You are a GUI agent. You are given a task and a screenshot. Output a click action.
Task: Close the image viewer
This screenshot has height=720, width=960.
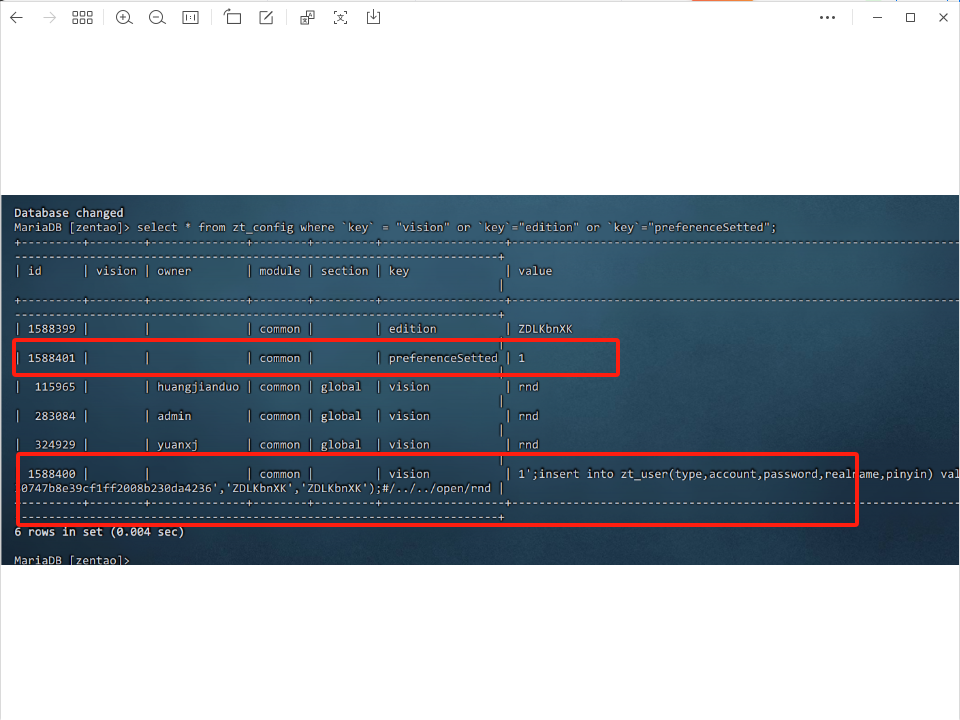click(x=944, y=17)
